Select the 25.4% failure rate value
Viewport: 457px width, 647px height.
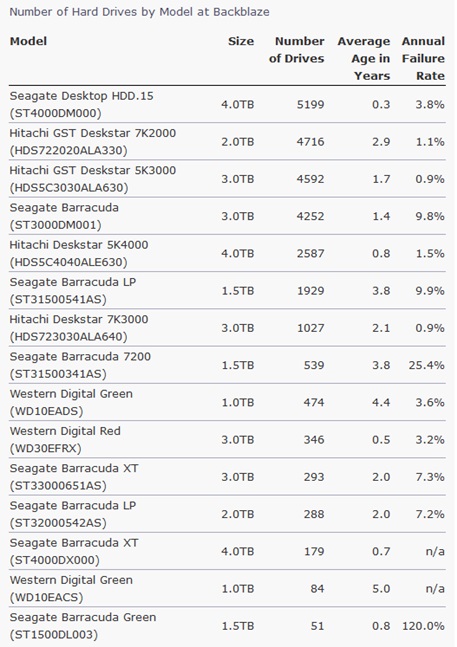coord(426,365)
